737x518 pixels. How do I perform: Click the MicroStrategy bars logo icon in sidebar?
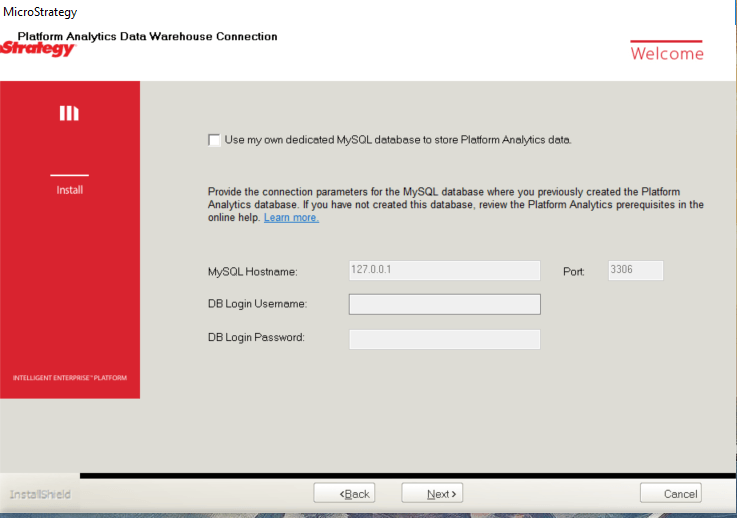(69, 113)
